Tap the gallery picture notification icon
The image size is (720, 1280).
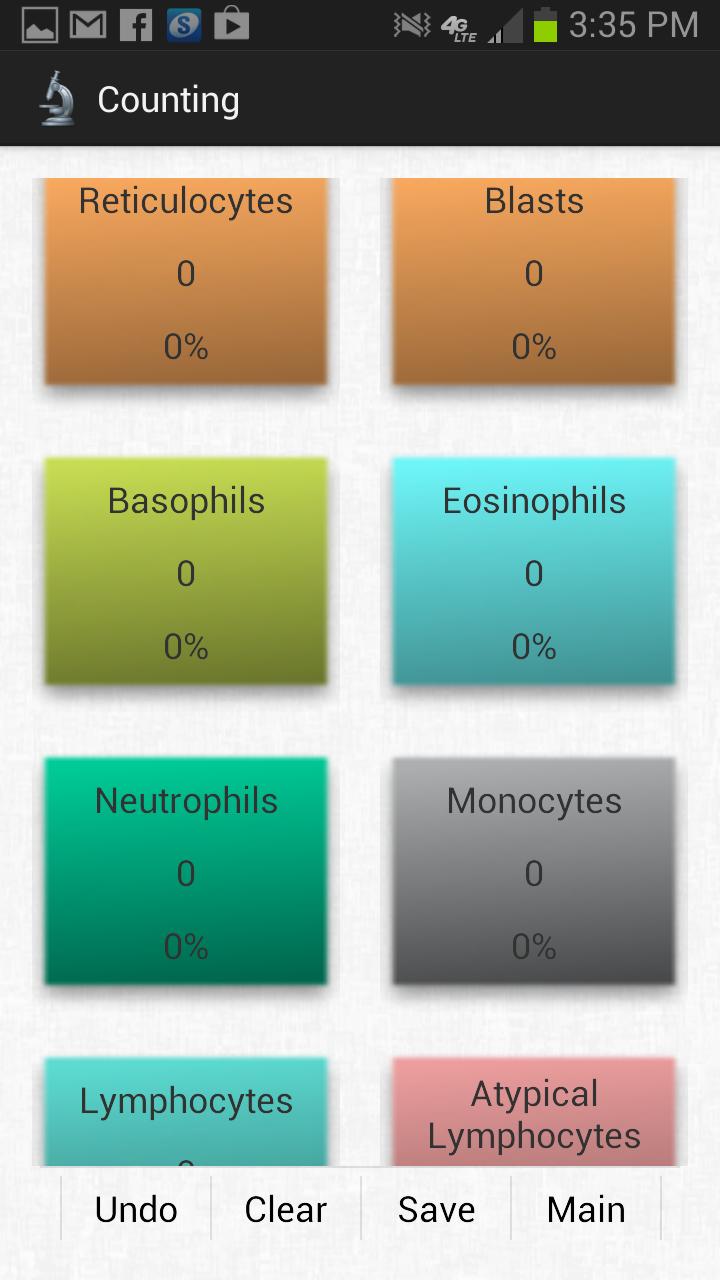(40, 24)
